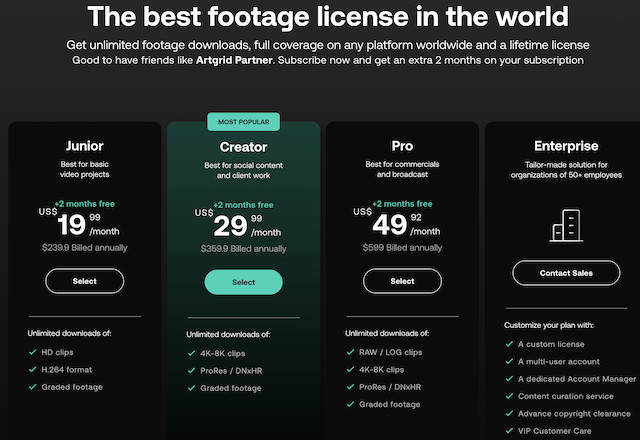This screenshot has height=440, width=640.
Task: Click checkmark next to H.264 format
Action: [33, 369]
